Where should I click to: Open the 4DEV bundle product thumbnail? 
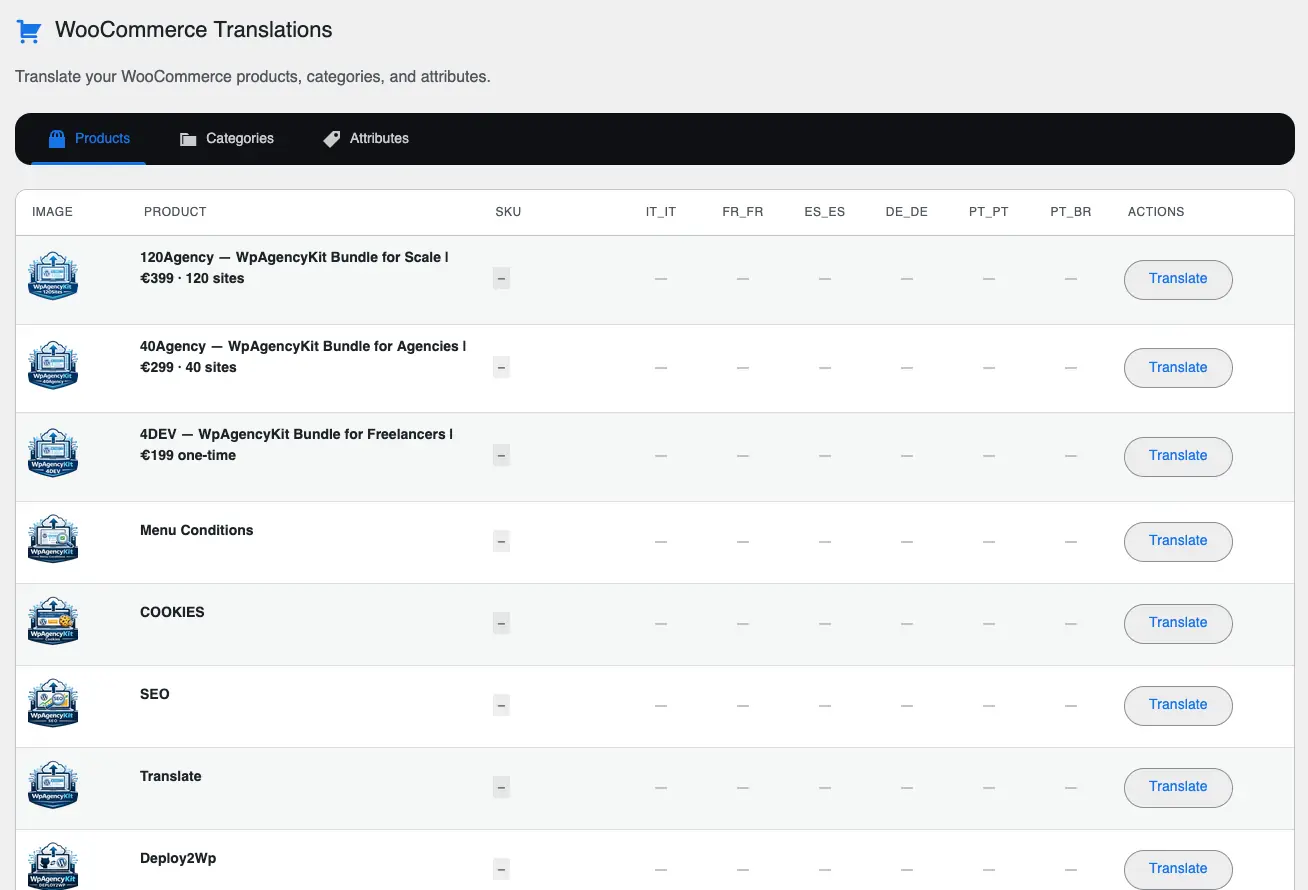(53, 453)
